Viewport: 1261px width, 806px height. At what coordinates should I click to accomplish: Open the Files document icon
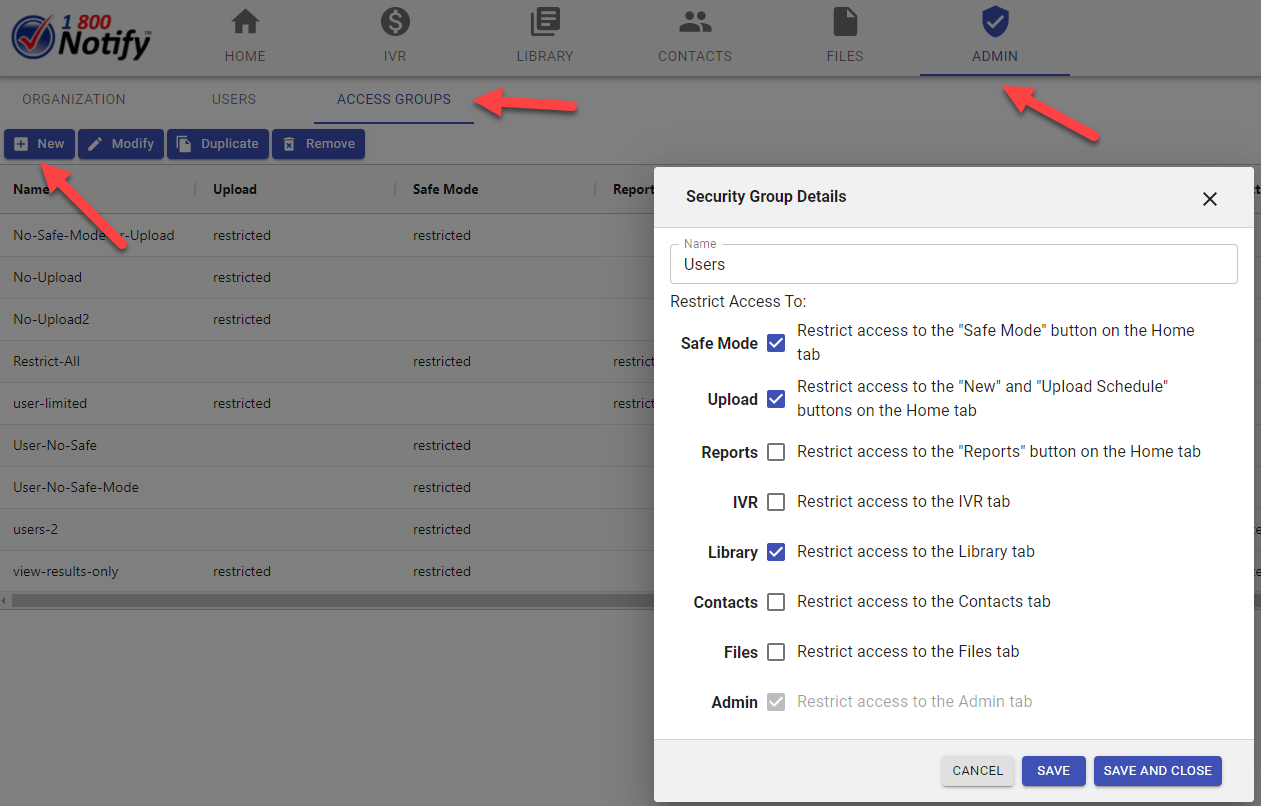845,22
